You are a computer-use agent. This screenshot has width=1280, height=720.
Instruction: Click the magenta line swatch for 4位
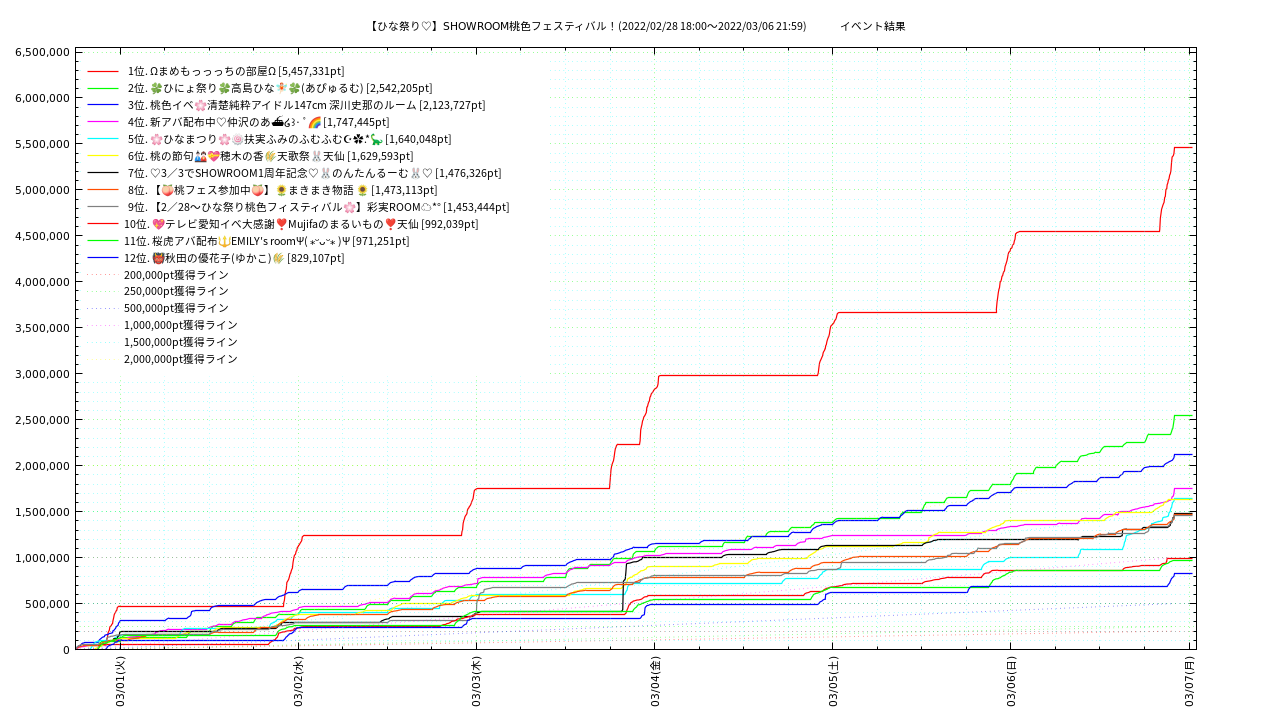[x=103, y=123]
